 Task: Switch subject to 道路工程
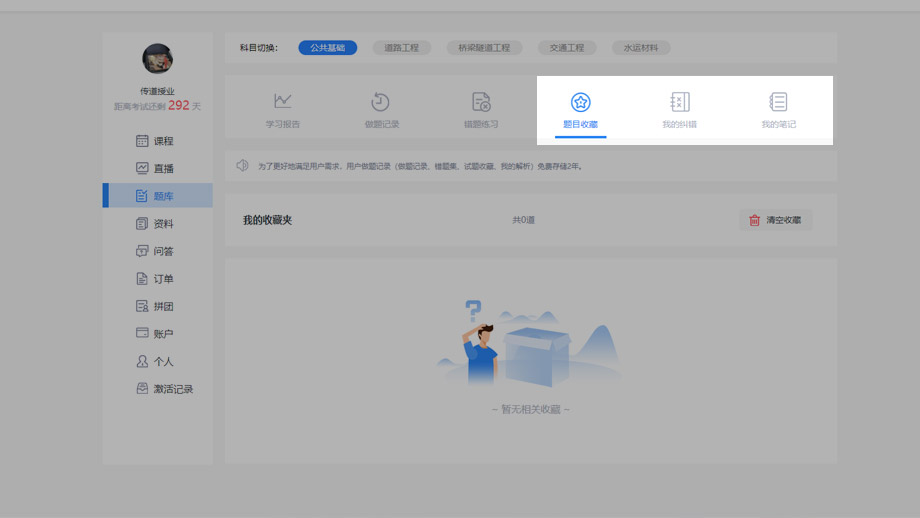tap(401, 47)
